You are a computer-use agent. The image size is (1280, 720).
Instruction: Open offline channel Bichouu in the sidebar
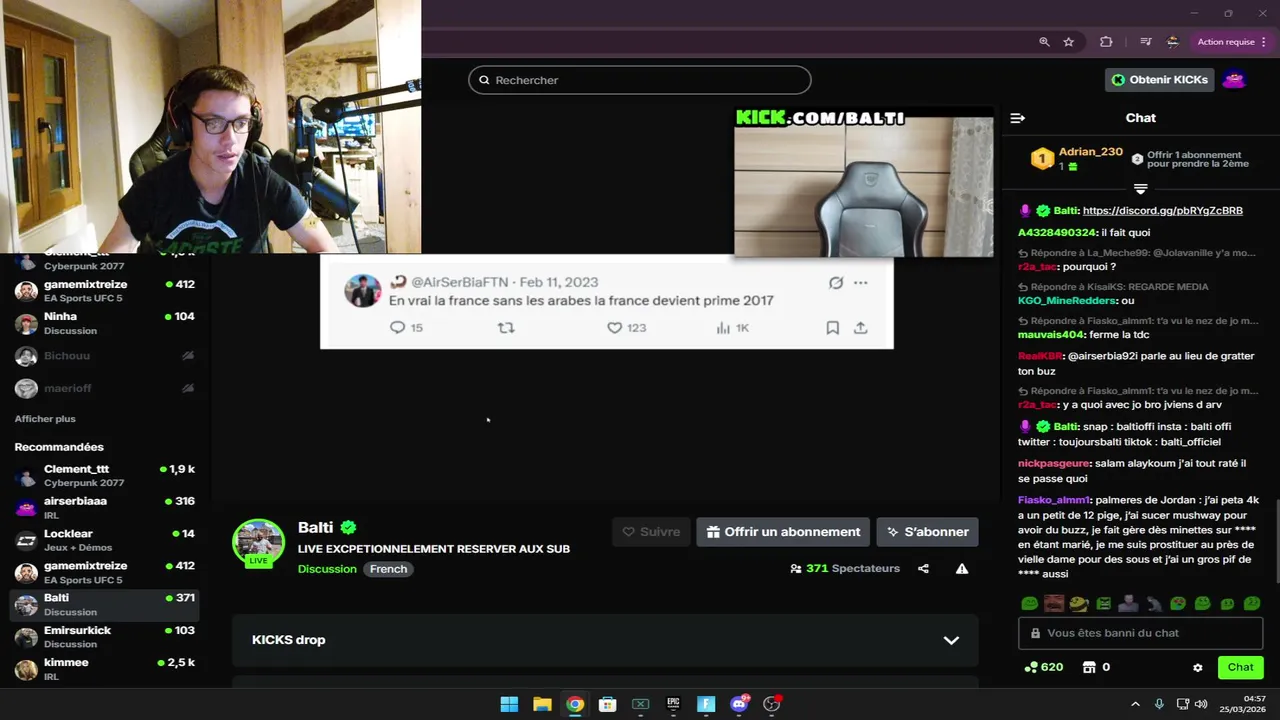[105, 356]
